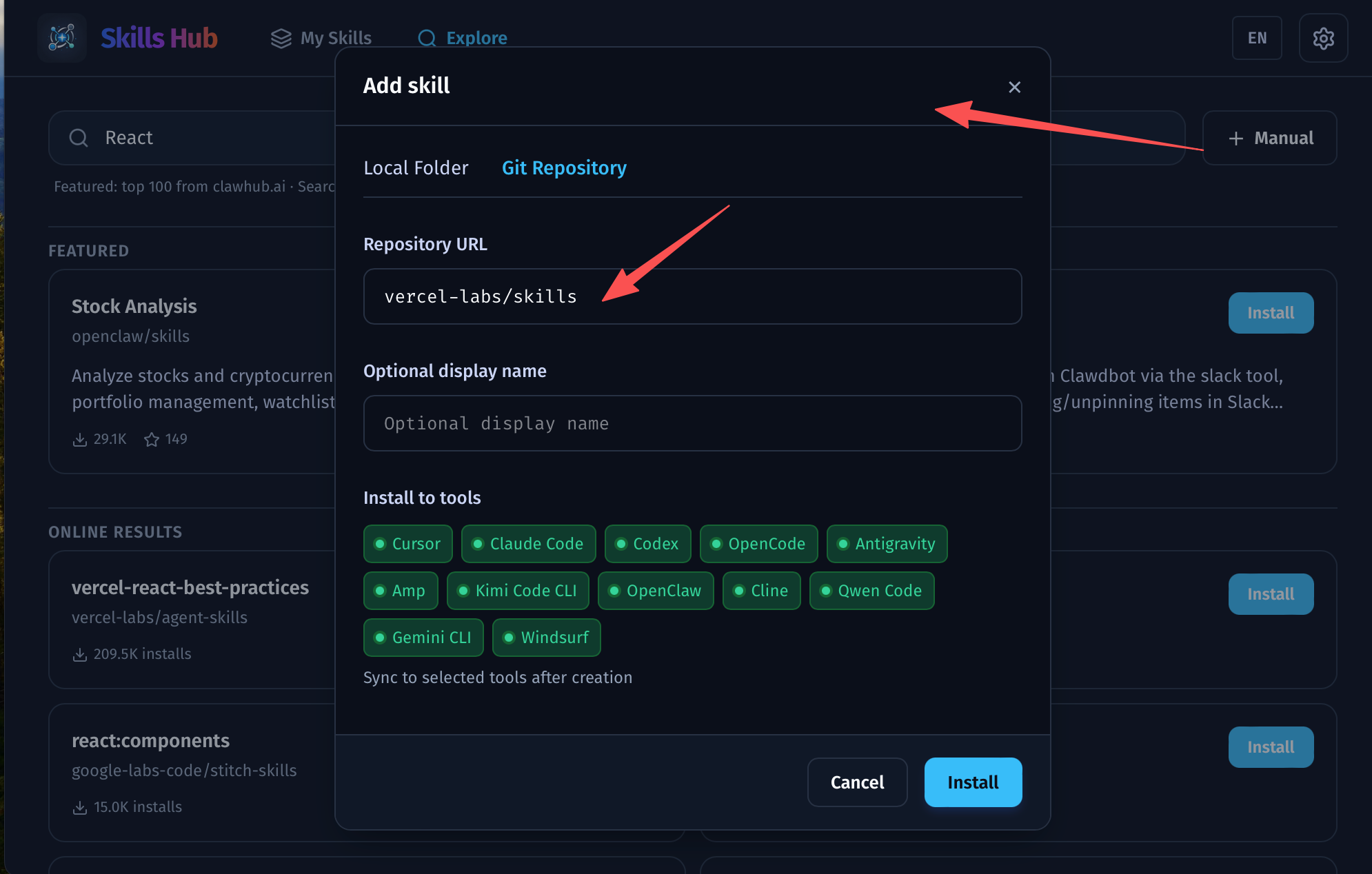Screen dimensions: 1372x874
Task: Click the Cancel button
Action: click(857, 782)
